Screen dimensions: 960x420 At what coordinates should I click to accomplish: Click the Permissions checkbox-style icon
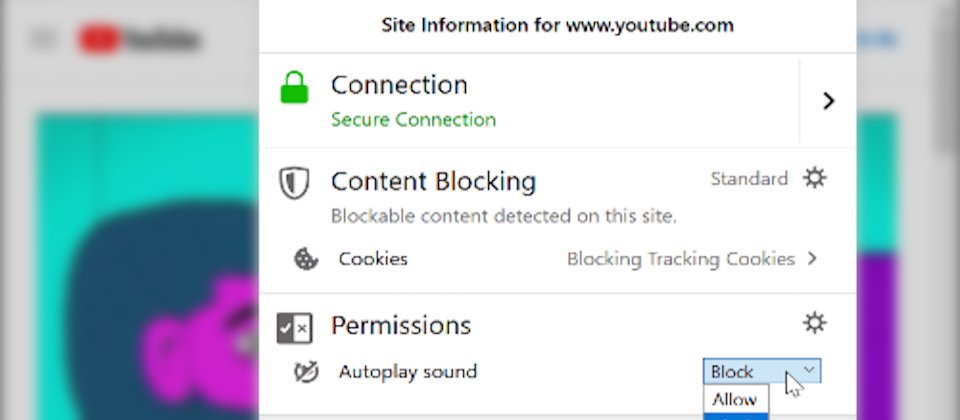pos(294,327)
